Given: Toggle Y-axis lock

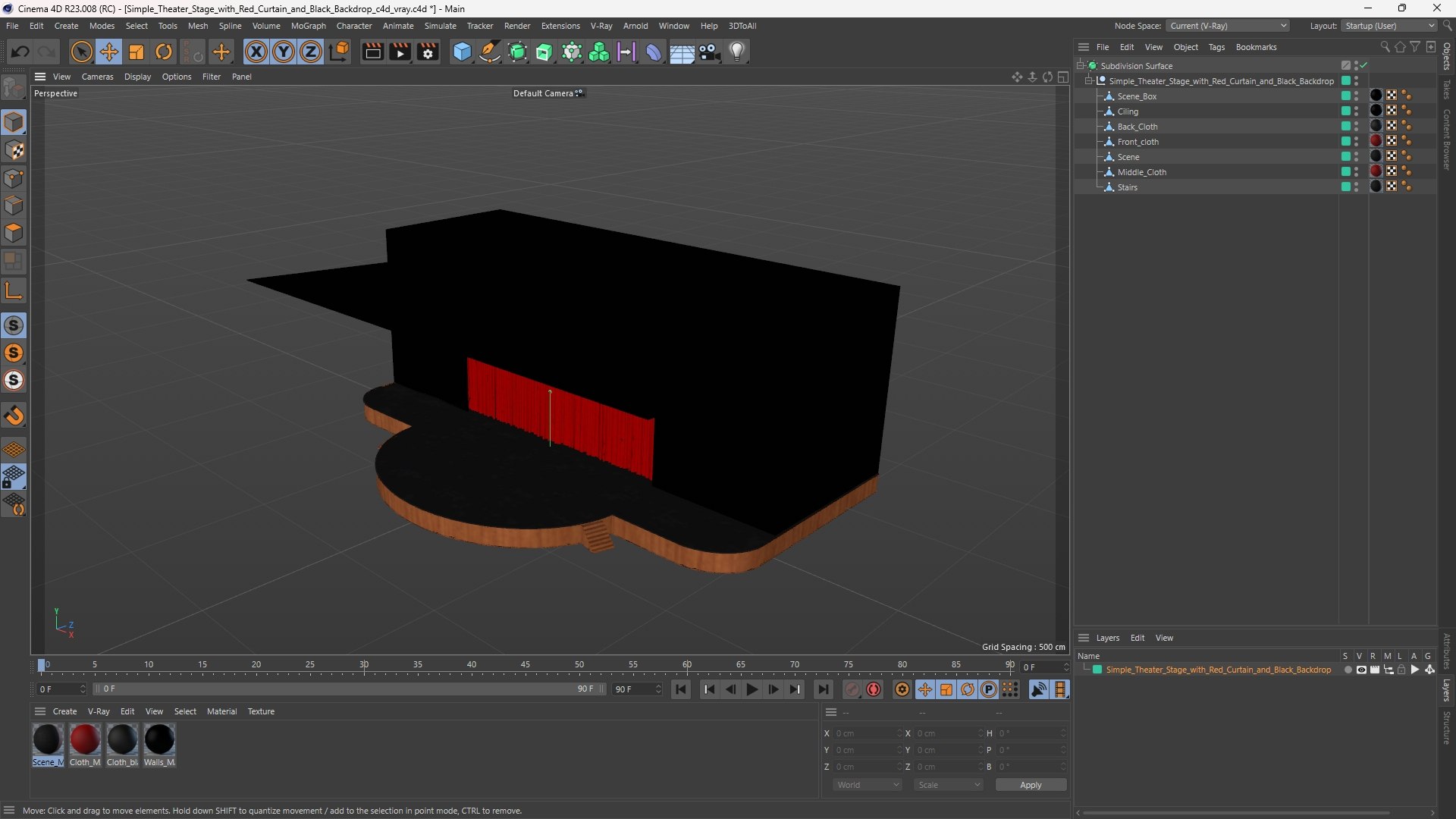Looking at the screenshot, I should click(284, 52).
